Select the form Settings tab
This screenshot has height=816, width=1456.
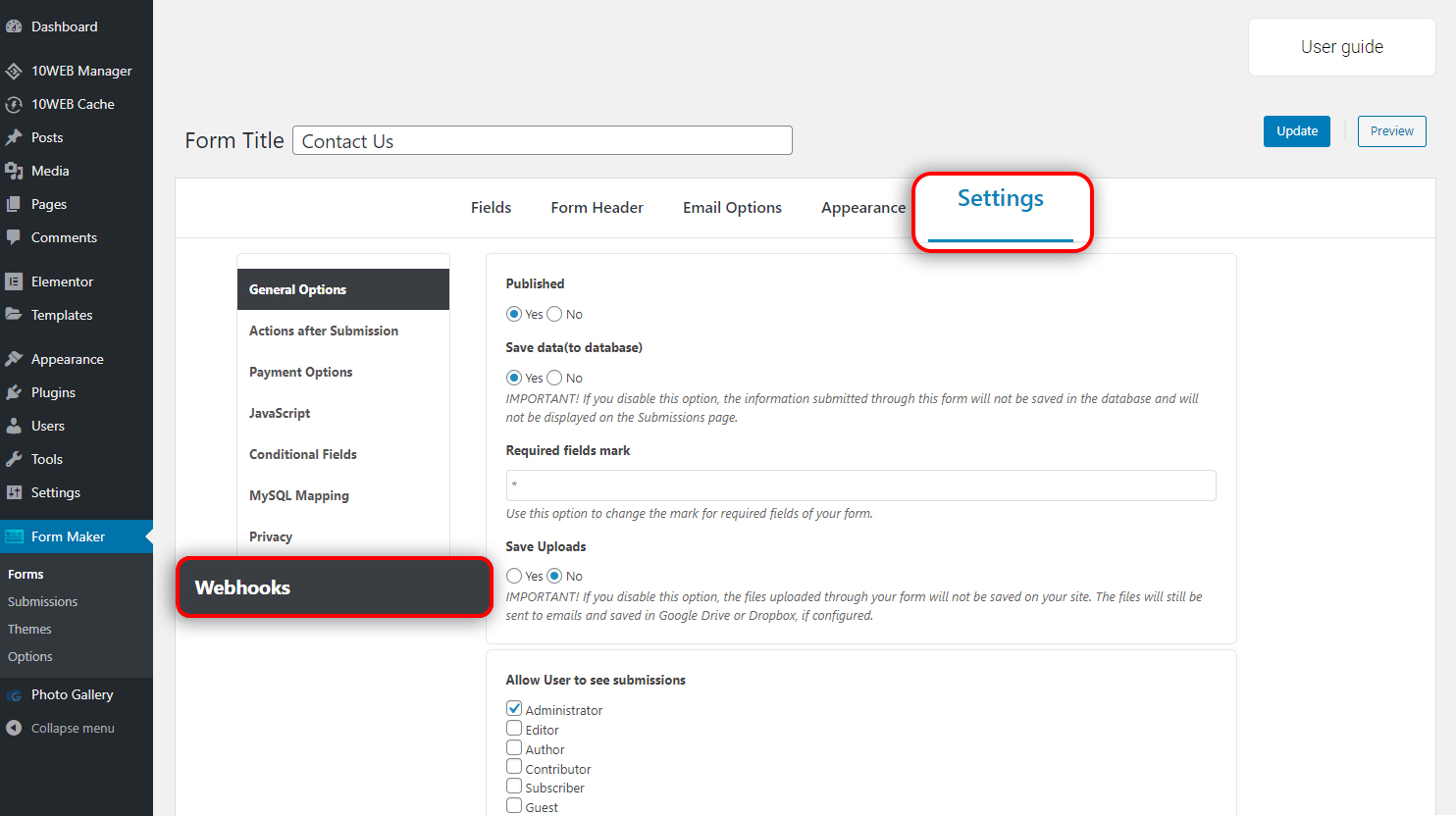coord(1001,198)
